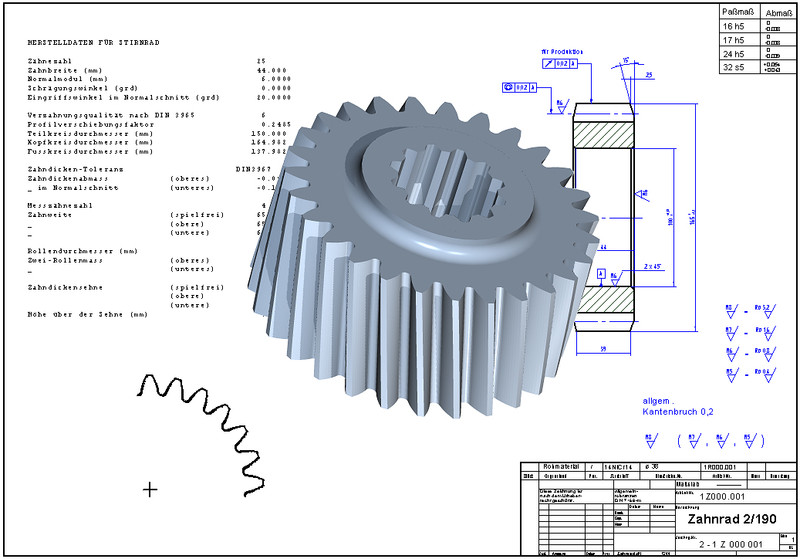Image resolution: width=800 pixels, height=559 pixels.
Task: Select the R5 surface roughness symbol in legend
Action: (x=731, y=372)
